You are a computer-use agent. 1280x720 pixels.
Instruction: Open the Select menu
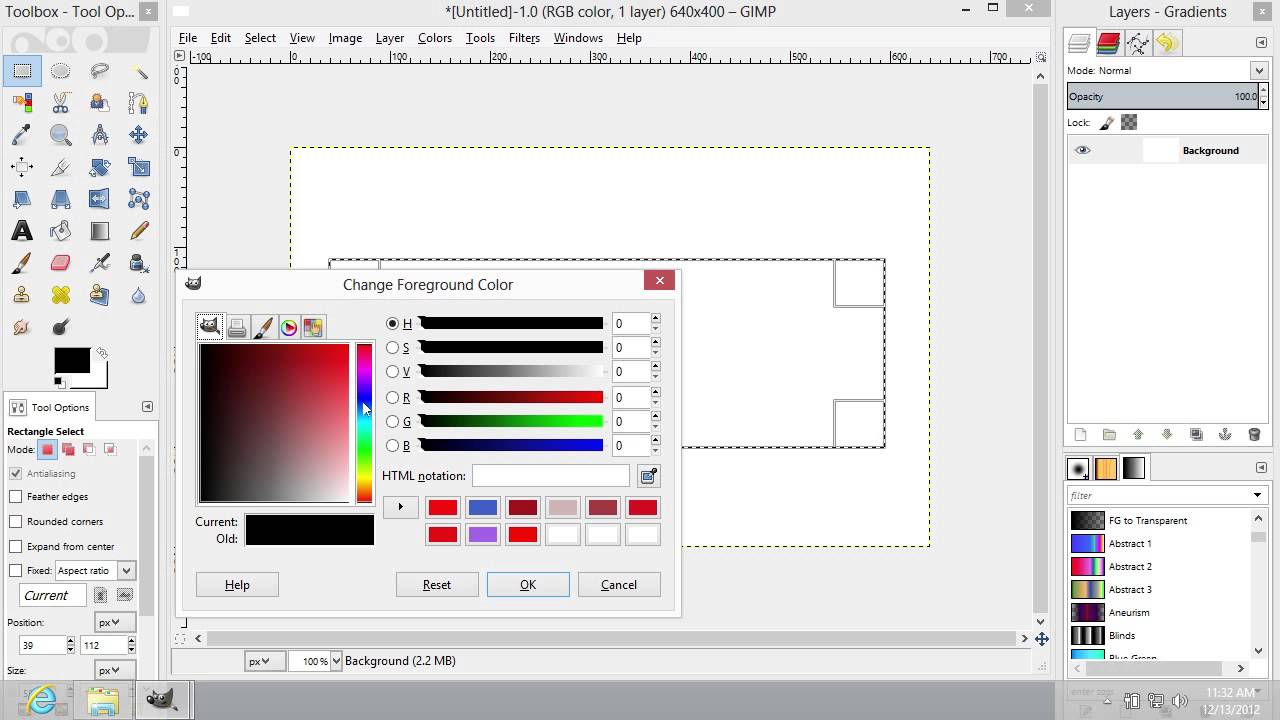pyautogui.click(x=260, y=38)
